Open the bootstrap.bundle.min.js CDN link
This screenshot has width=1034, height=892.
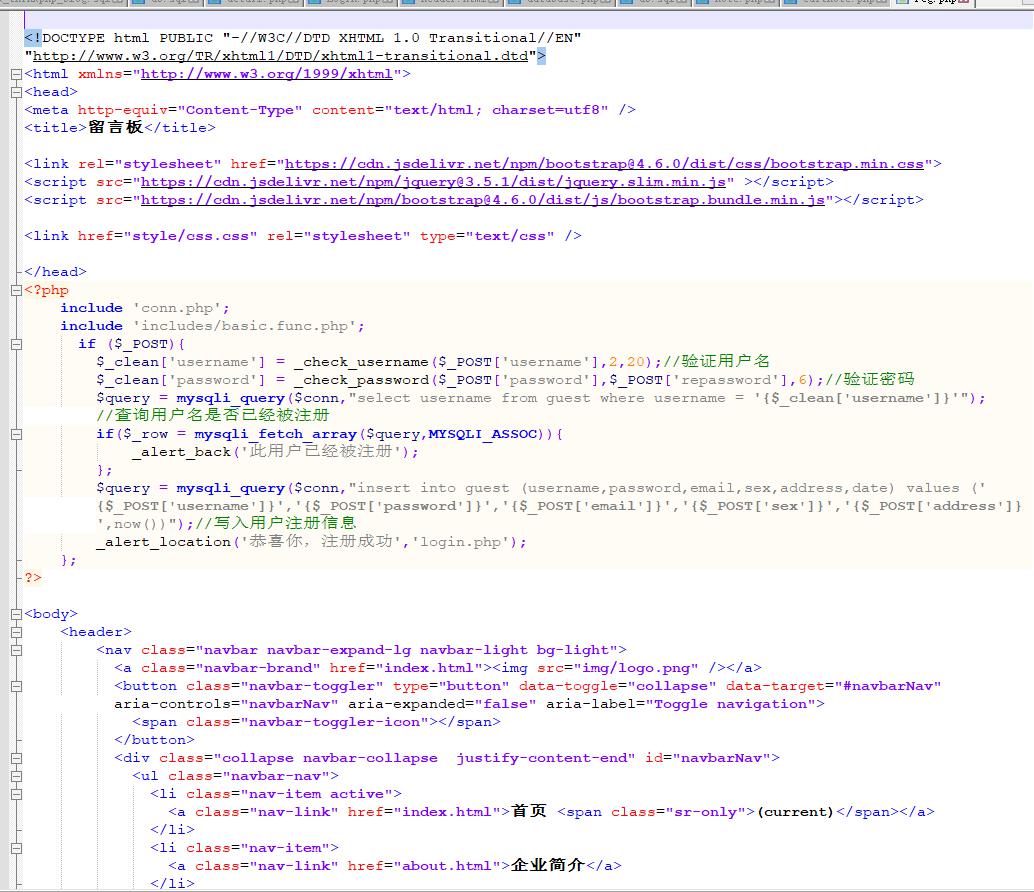pyautogui.click(x=483, y=200)
